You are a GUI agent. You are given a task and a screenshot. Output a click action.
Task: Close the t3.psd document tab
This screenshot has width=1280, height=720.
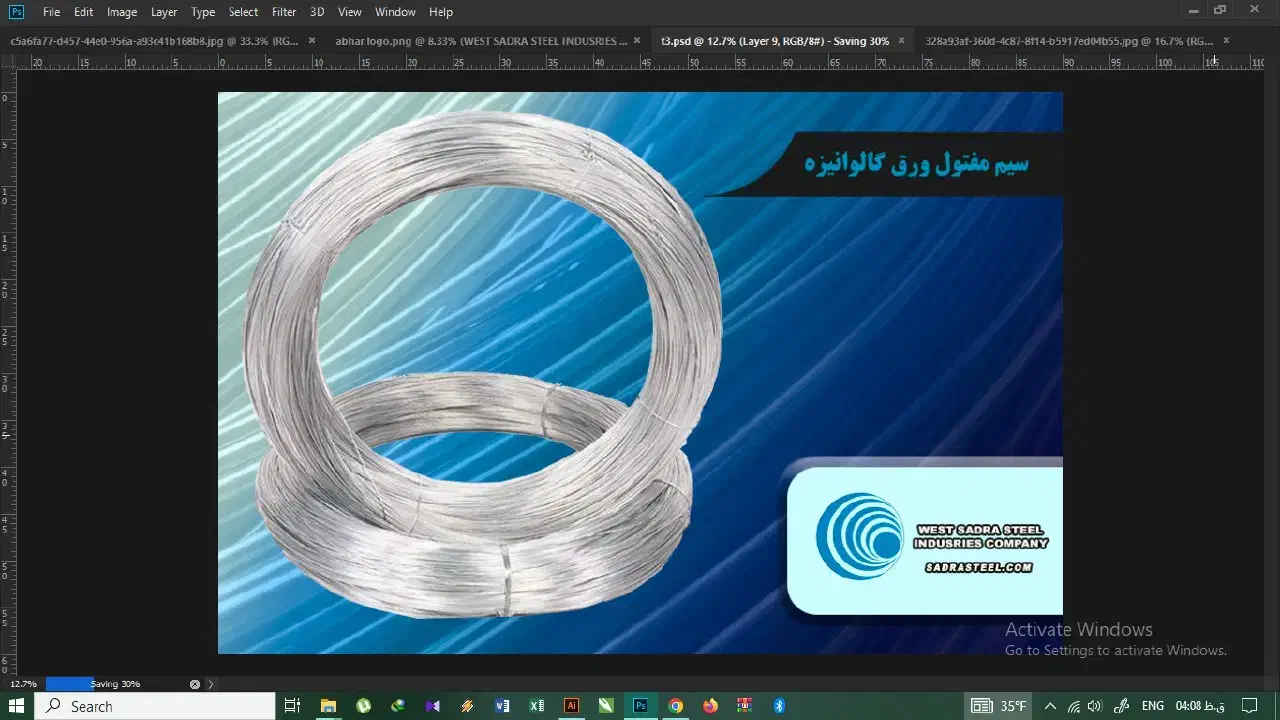(901, 41)
